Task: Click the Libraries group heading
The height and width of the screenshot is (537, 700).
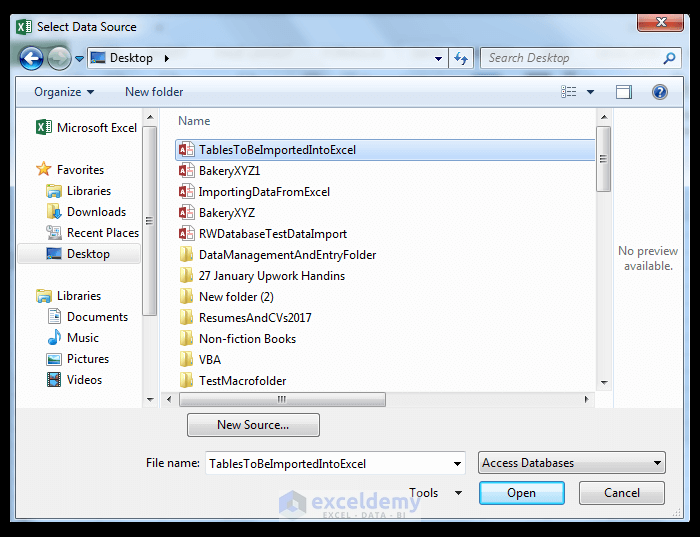Action: (68, 296)
